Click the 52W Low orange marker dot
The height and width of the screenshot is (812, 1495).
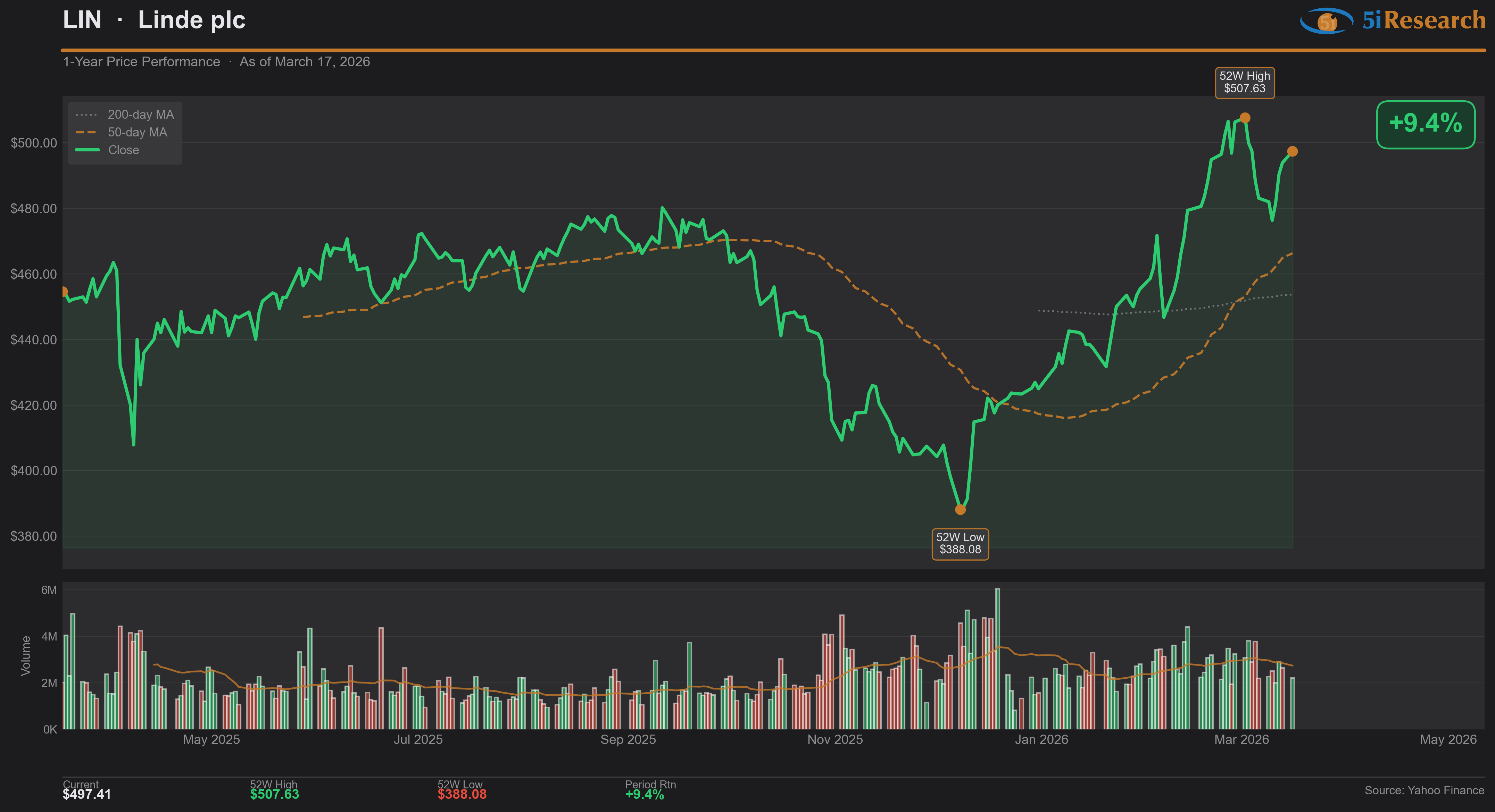[961, 510]
